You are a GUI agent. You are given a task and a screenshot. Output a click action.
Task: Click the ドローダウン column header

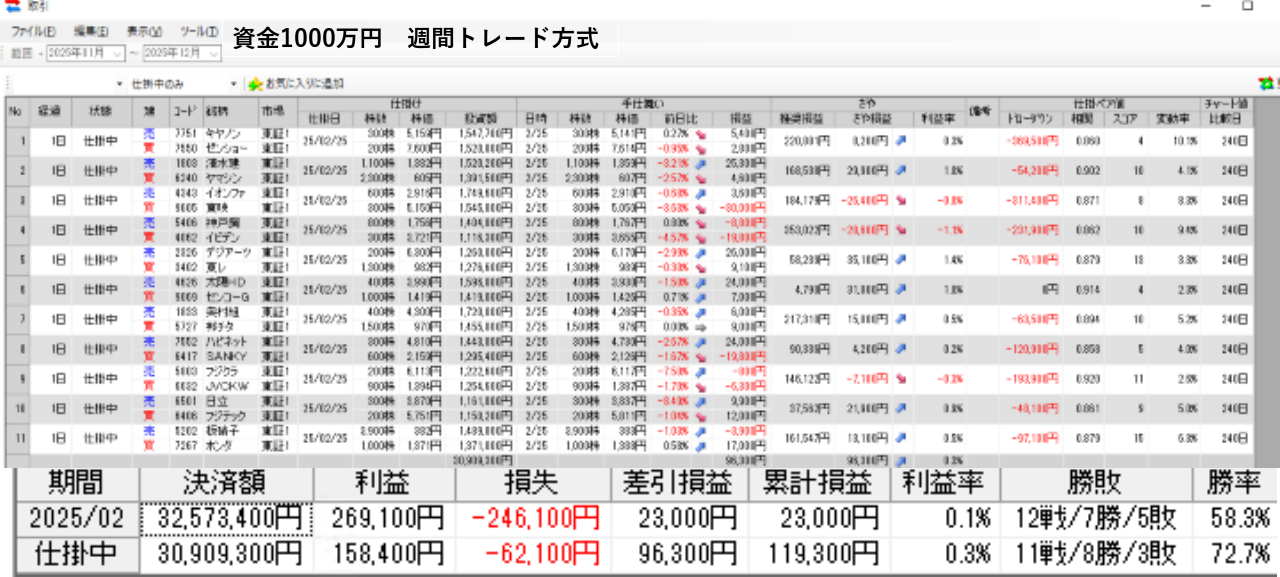point(1029,118)
